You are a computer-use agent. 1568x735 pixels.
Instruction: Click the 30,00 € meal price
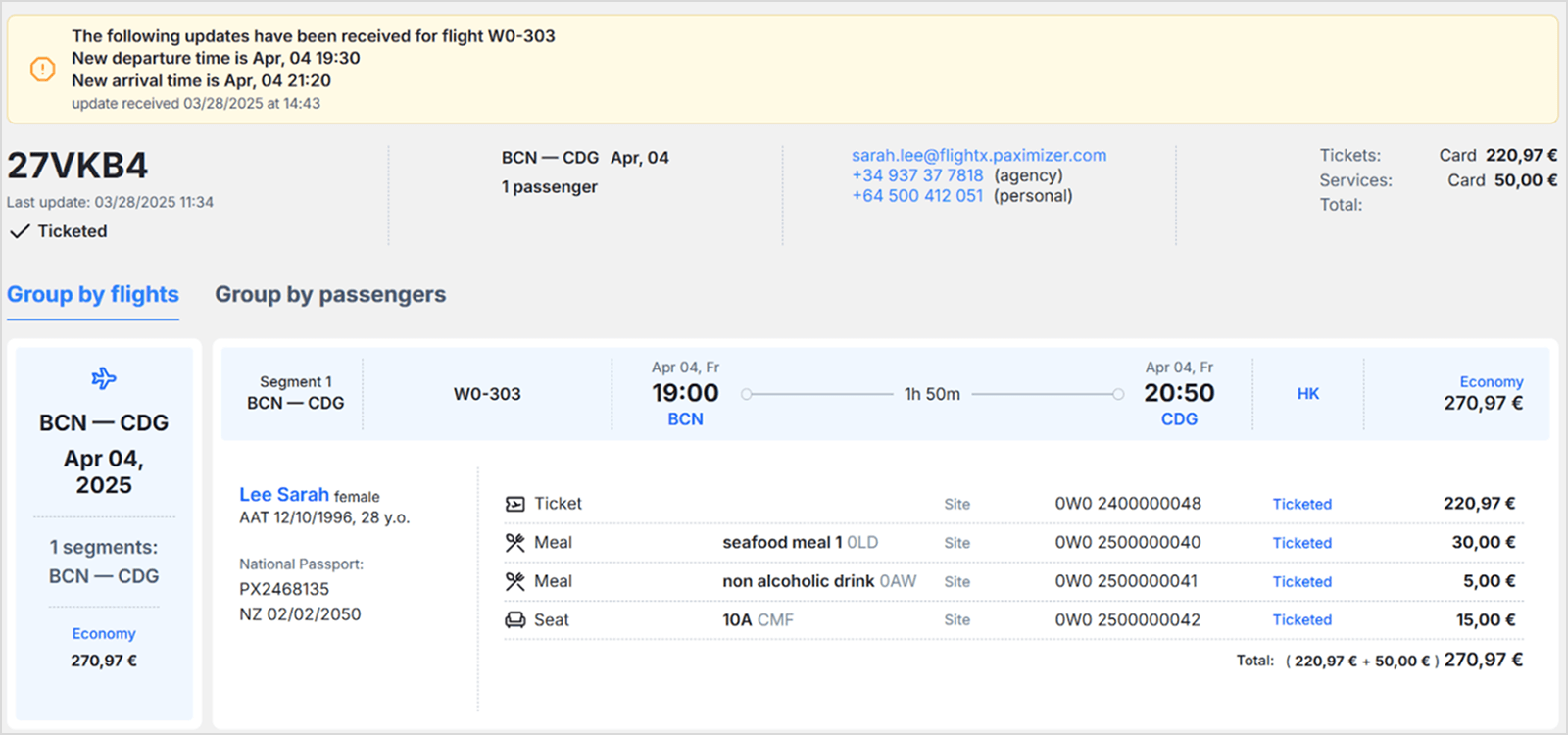pos(1484,542)
